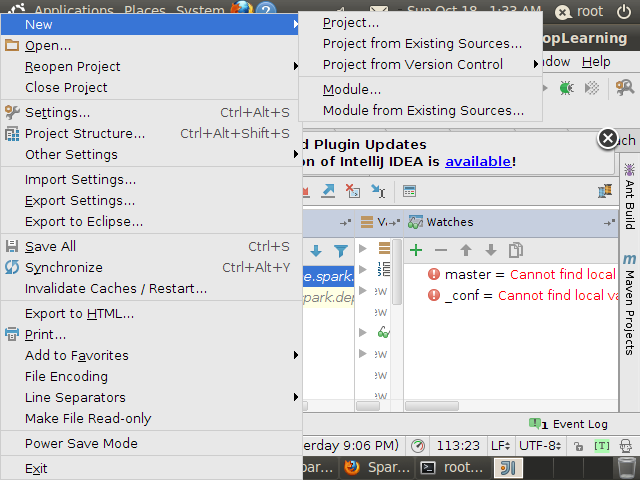Open Settings... from the File menu

point(151,113)
